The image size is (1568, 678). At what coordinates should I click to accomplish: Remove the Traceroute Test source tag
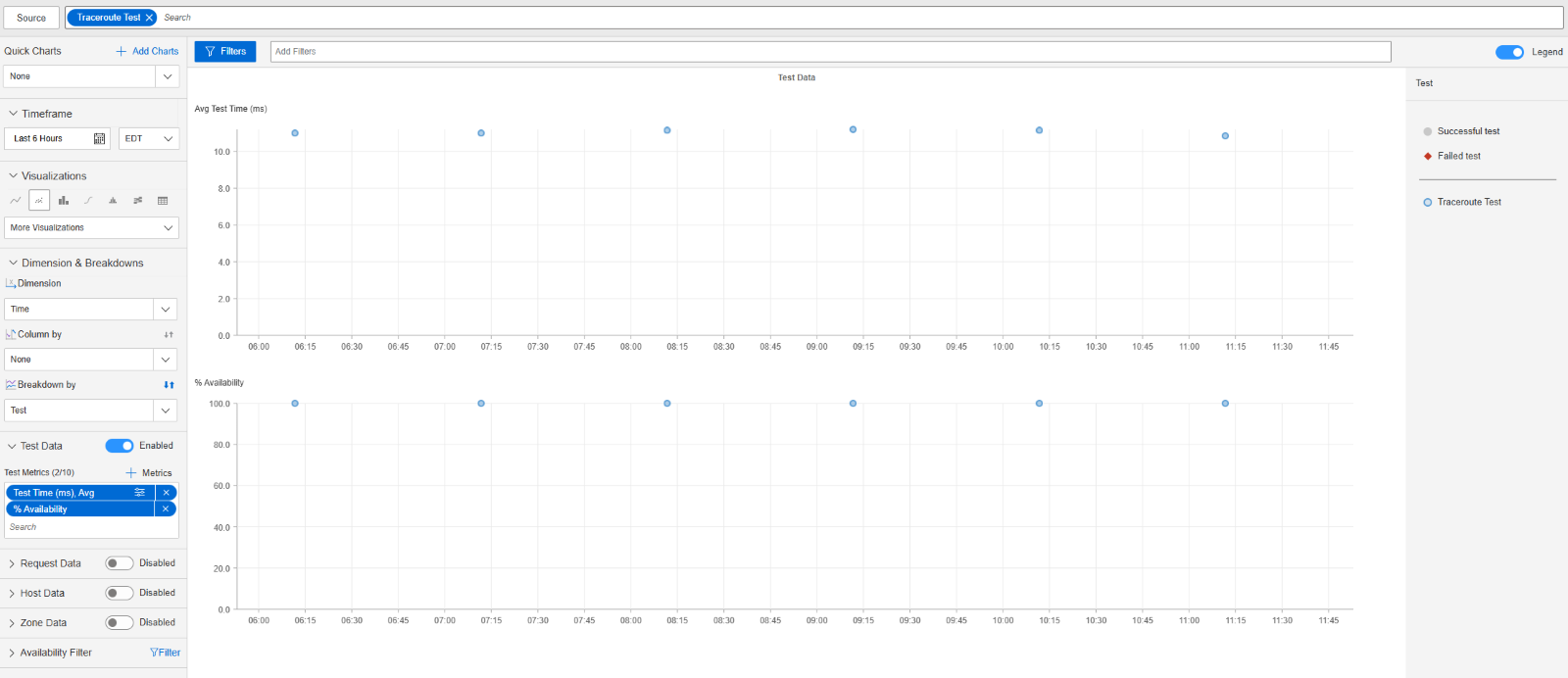(149, 18)
